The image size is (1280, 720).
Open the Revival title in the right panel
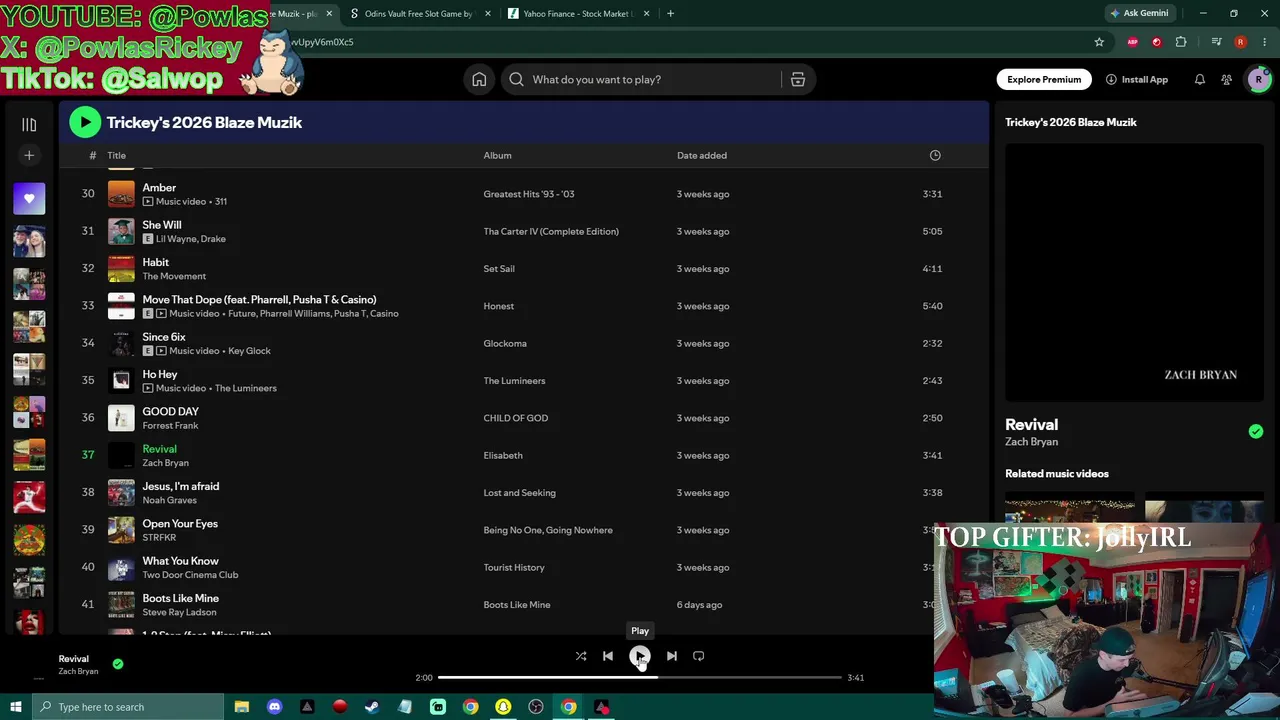click(1031, 425)
